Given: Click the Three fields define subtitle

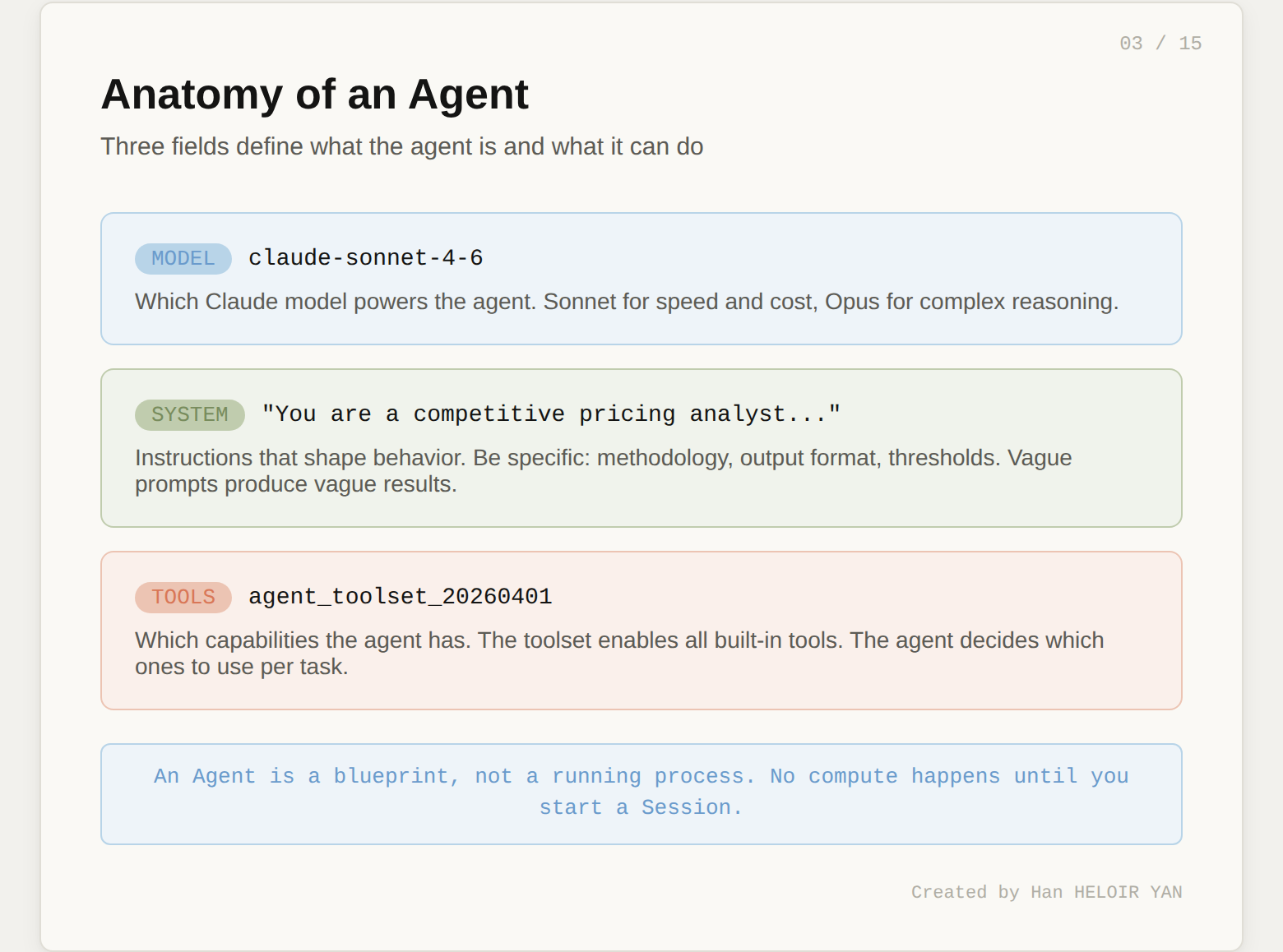Looking at the screenshot, I should pos(401,146).
